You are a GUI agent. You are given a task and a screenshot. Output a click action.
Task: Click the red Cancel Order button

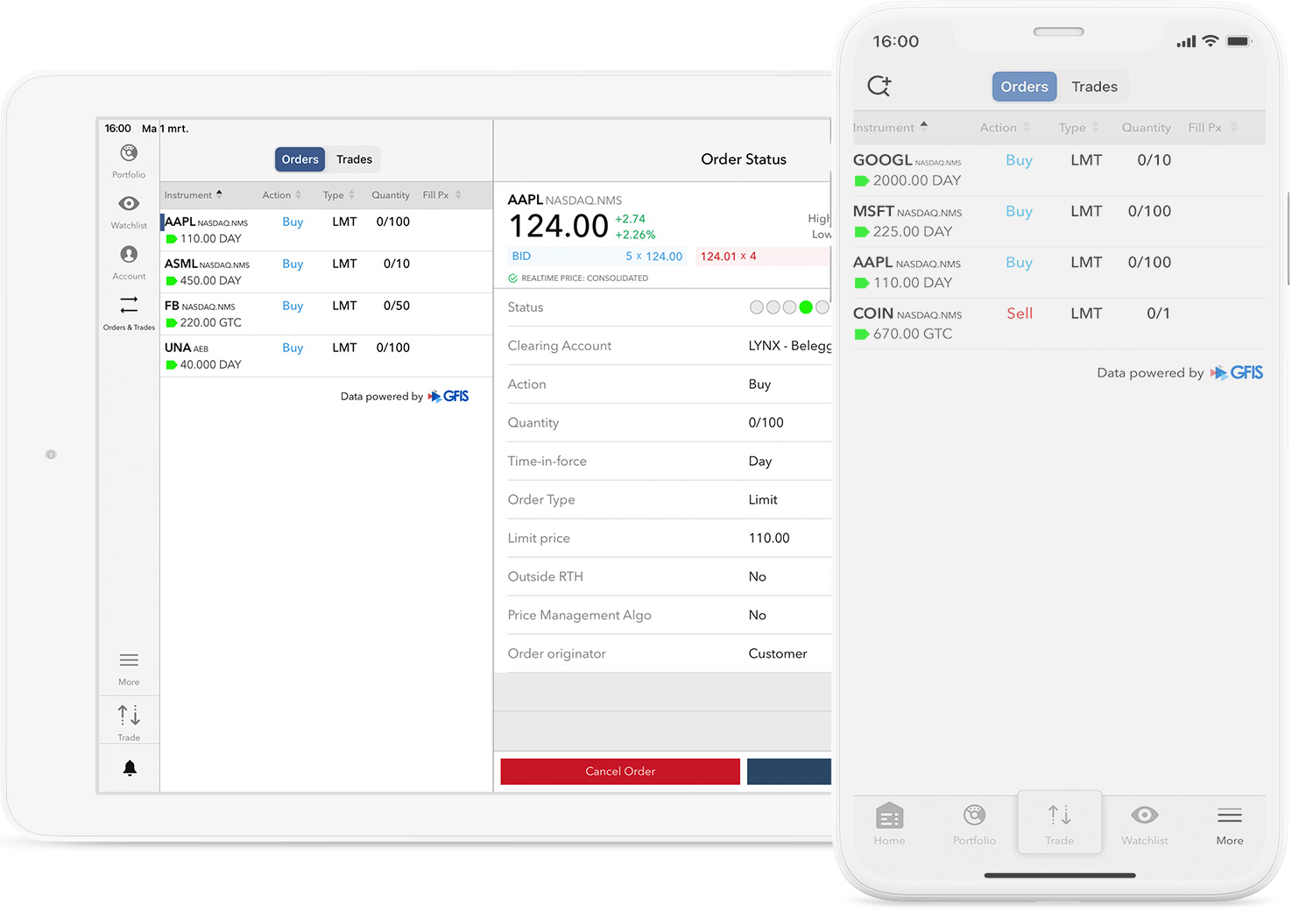[x=620, y=772]
